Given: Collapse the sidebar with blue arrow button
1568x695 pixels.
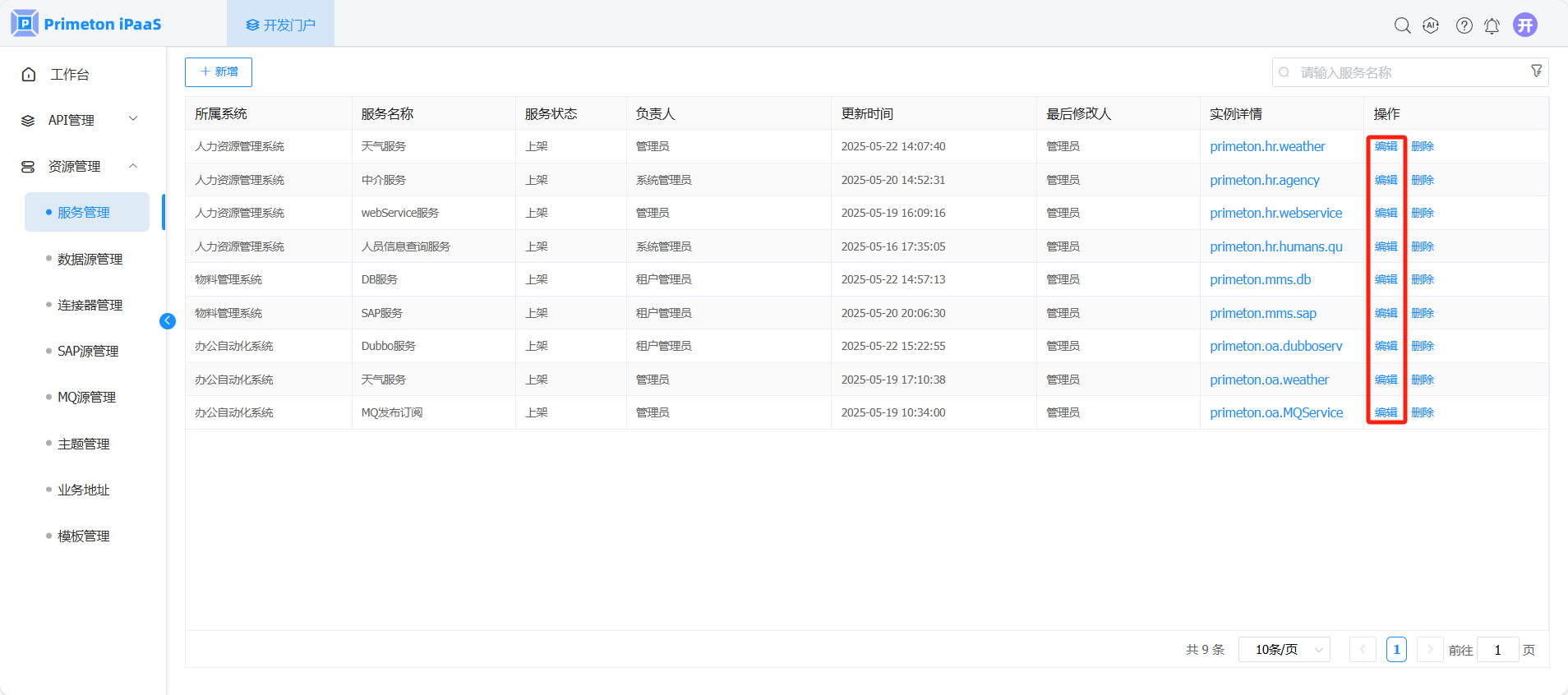Looking at the screenshot, I should [x=168, y=321].
